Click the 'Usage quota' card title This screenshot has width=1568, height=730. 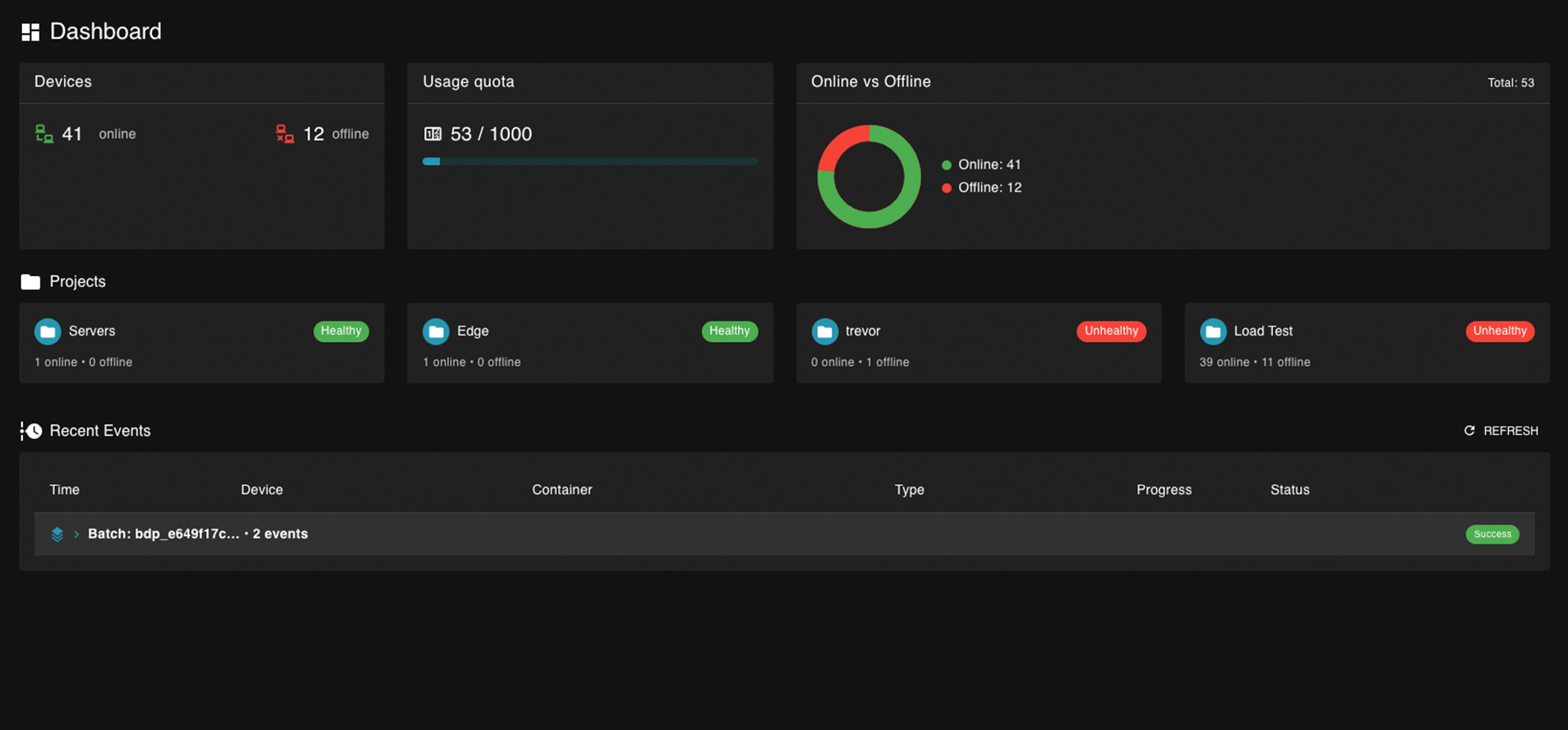(x=468, y=82)
